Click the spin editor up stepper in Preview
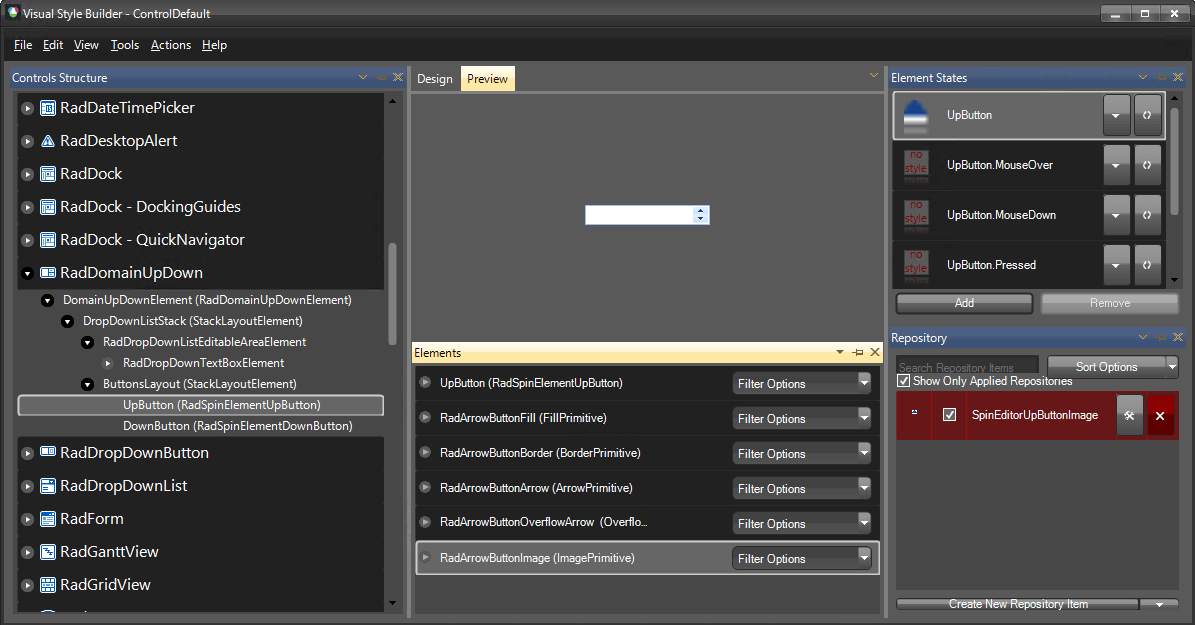 [x=701, y=211]
